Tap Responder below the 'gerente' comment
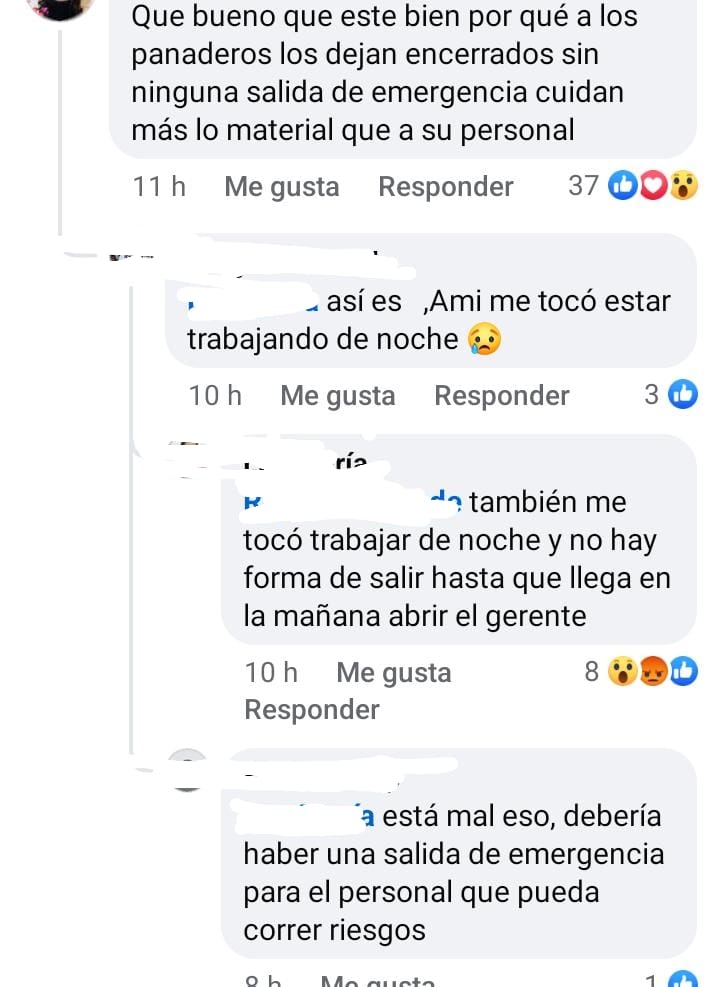720x987 pixels. click(312, 710)
